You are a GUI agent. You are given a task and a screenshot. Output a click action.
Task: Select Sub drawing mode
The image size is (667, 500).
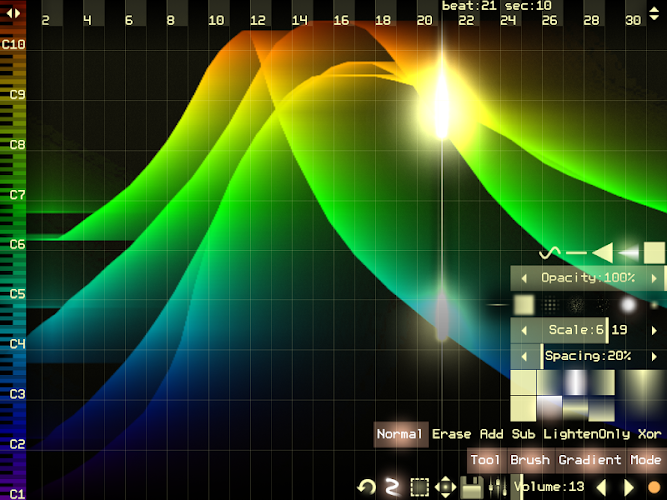coord(523,434)
